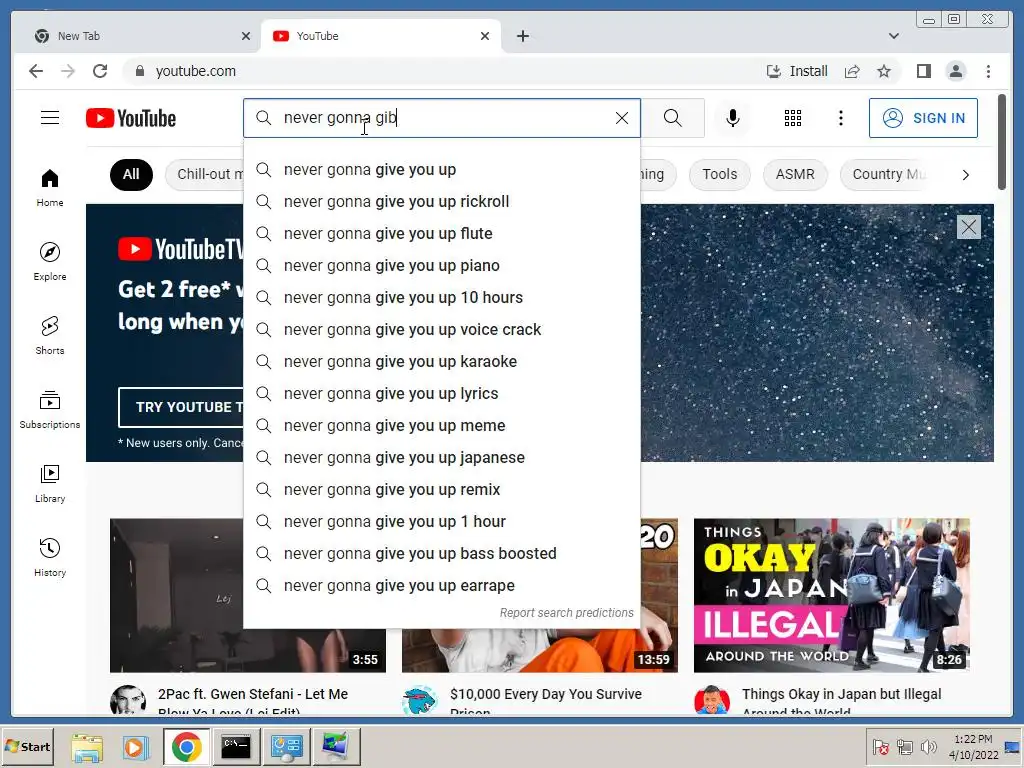Show more filter chips with the right arrow

[966, 175]
